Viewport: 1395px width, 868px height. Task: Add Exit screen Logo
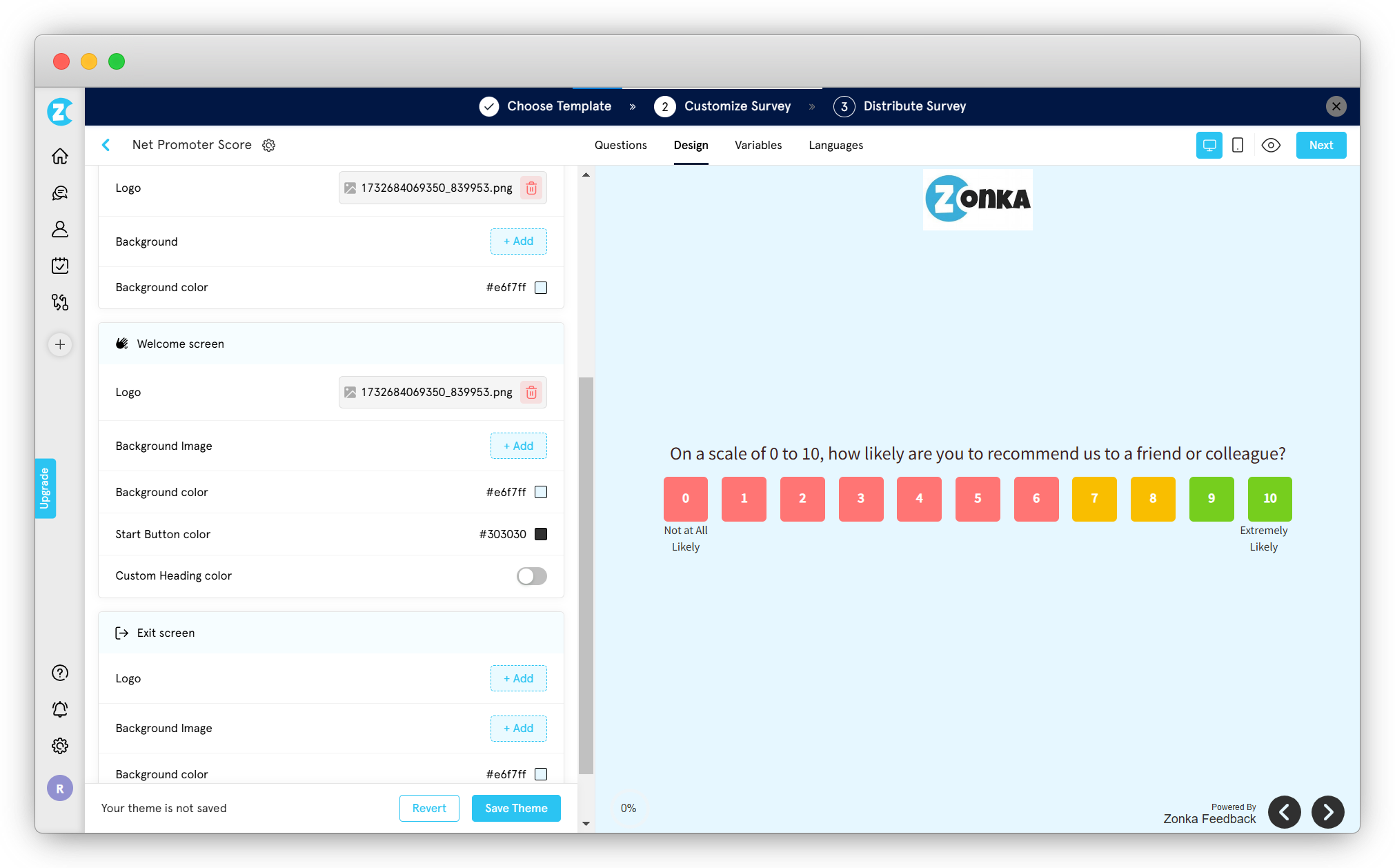[519, 678]
